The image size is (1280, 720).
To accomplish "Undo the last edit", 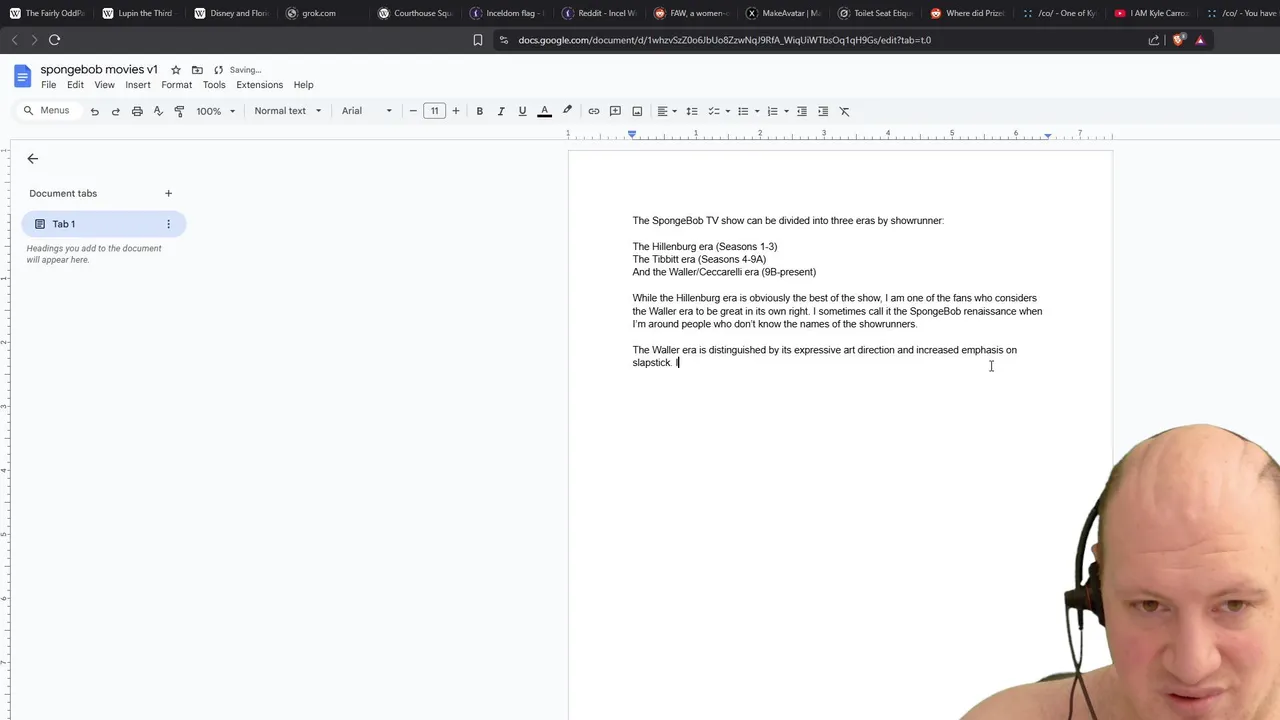I will 94,111.
